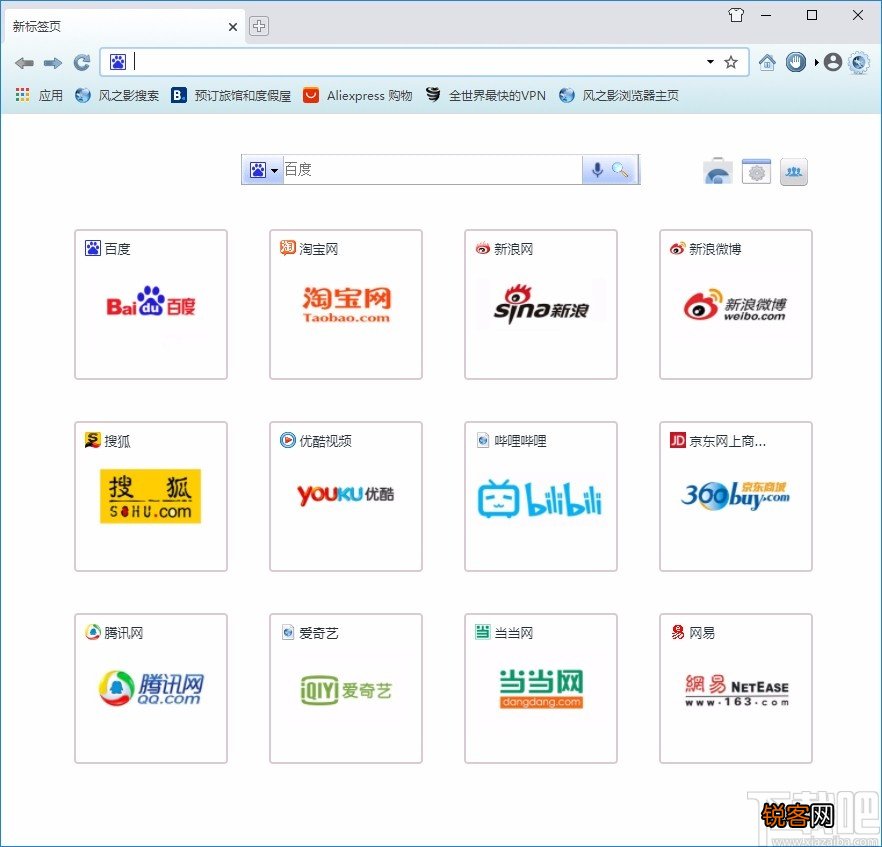The height and width of the screenshot is (847, 882).
Task: Go forward with the forward arrow
Action: (53, 63)
